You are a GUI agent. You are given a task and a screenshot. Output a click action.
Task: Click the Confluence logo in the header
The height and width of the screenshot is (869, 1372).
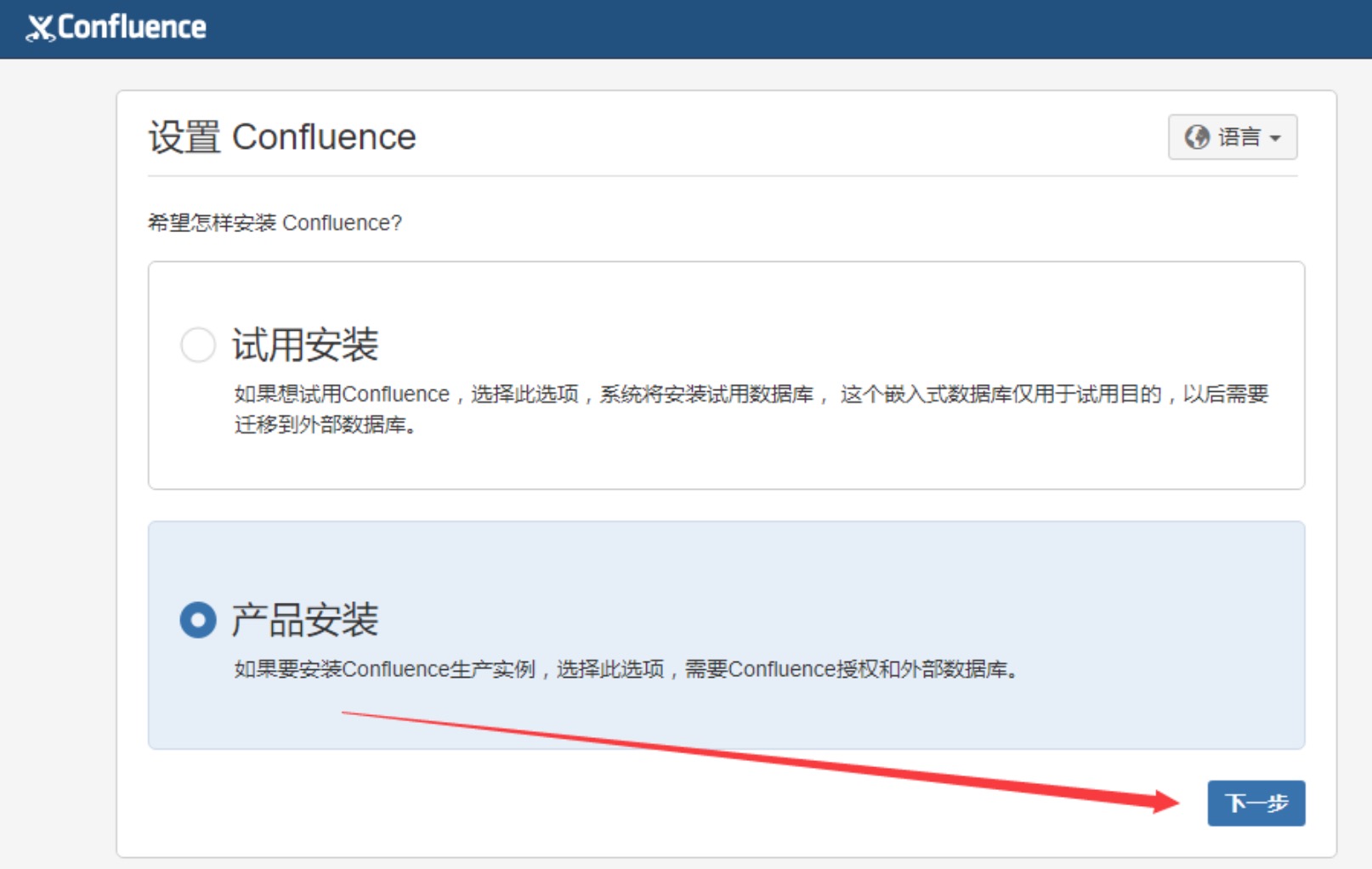(x=116, y=27)
